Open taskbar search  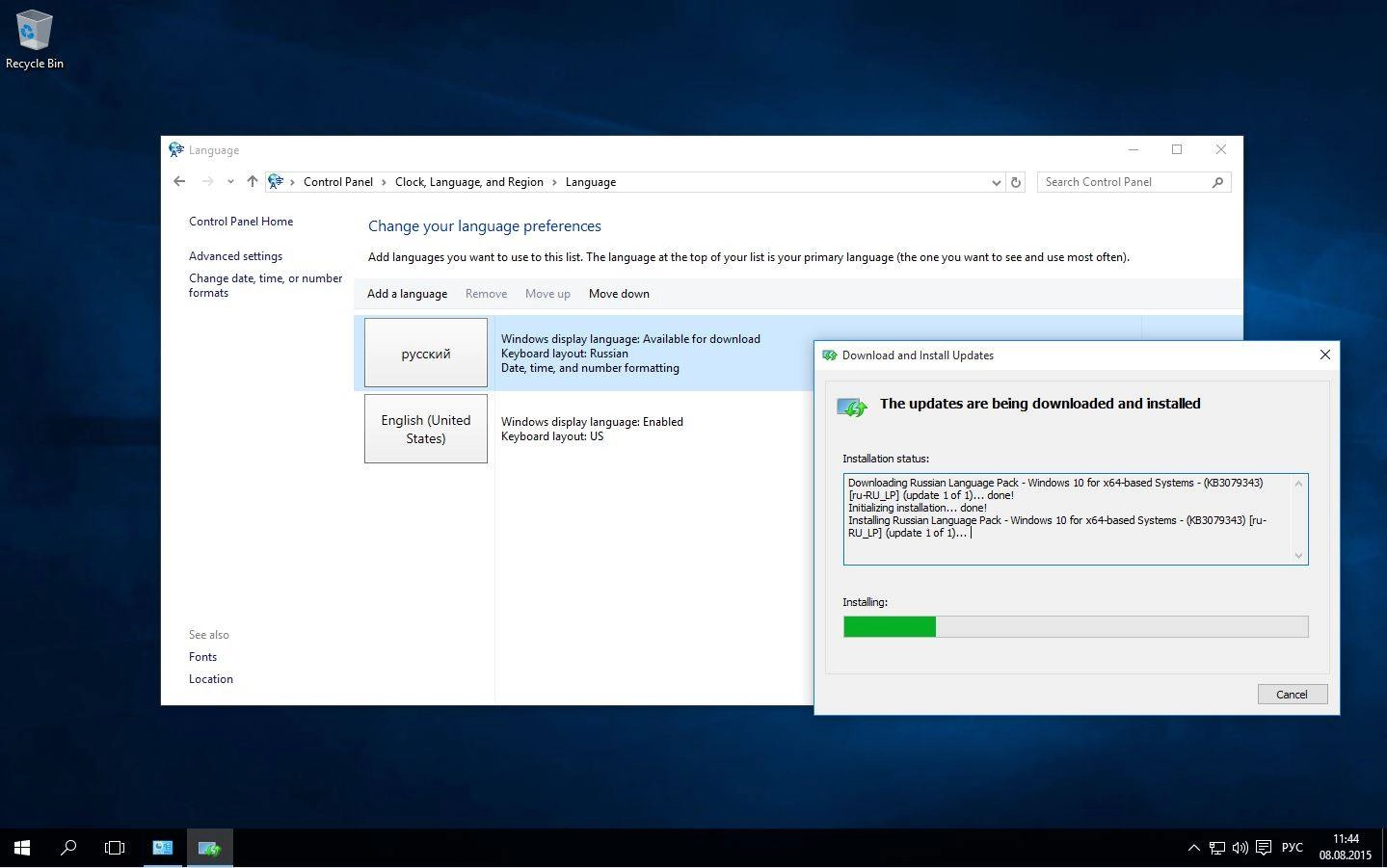[68, 848]
